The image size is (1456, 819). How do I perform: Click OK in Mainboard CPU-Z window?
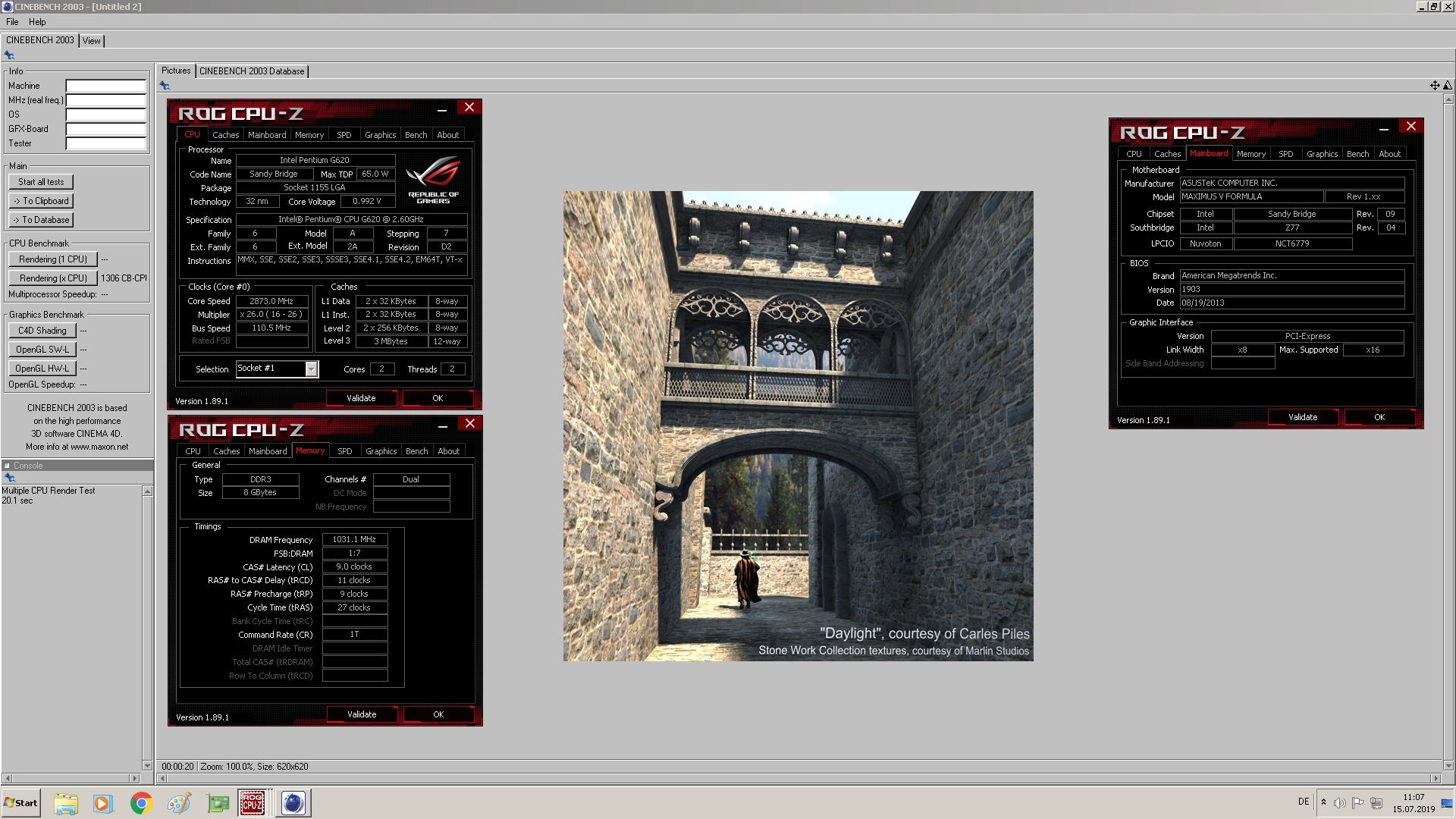click(x=1379, y=417)
